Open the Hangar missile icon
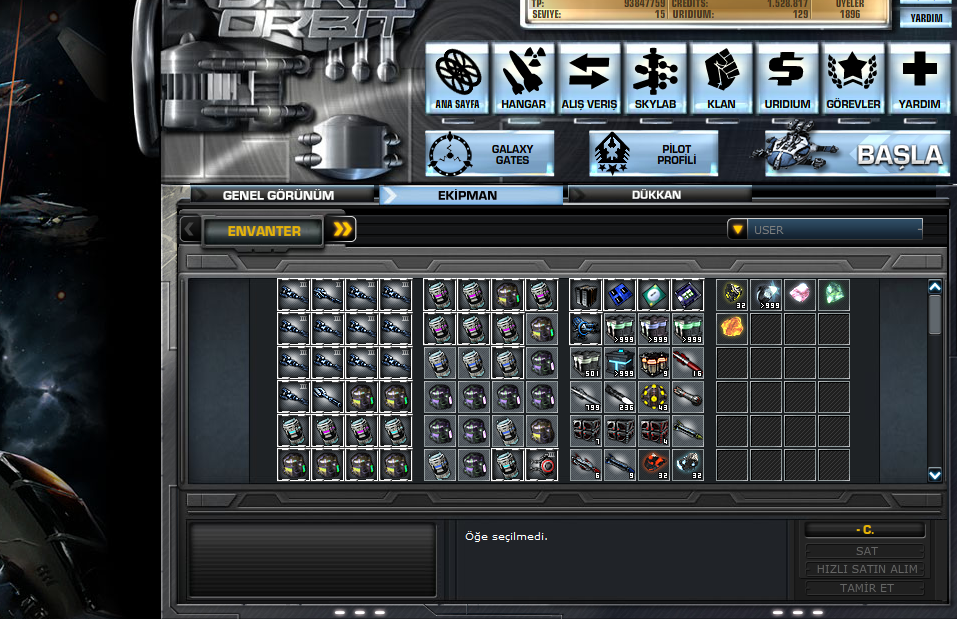Screen dimensions: 957x619 pos(523,78)
